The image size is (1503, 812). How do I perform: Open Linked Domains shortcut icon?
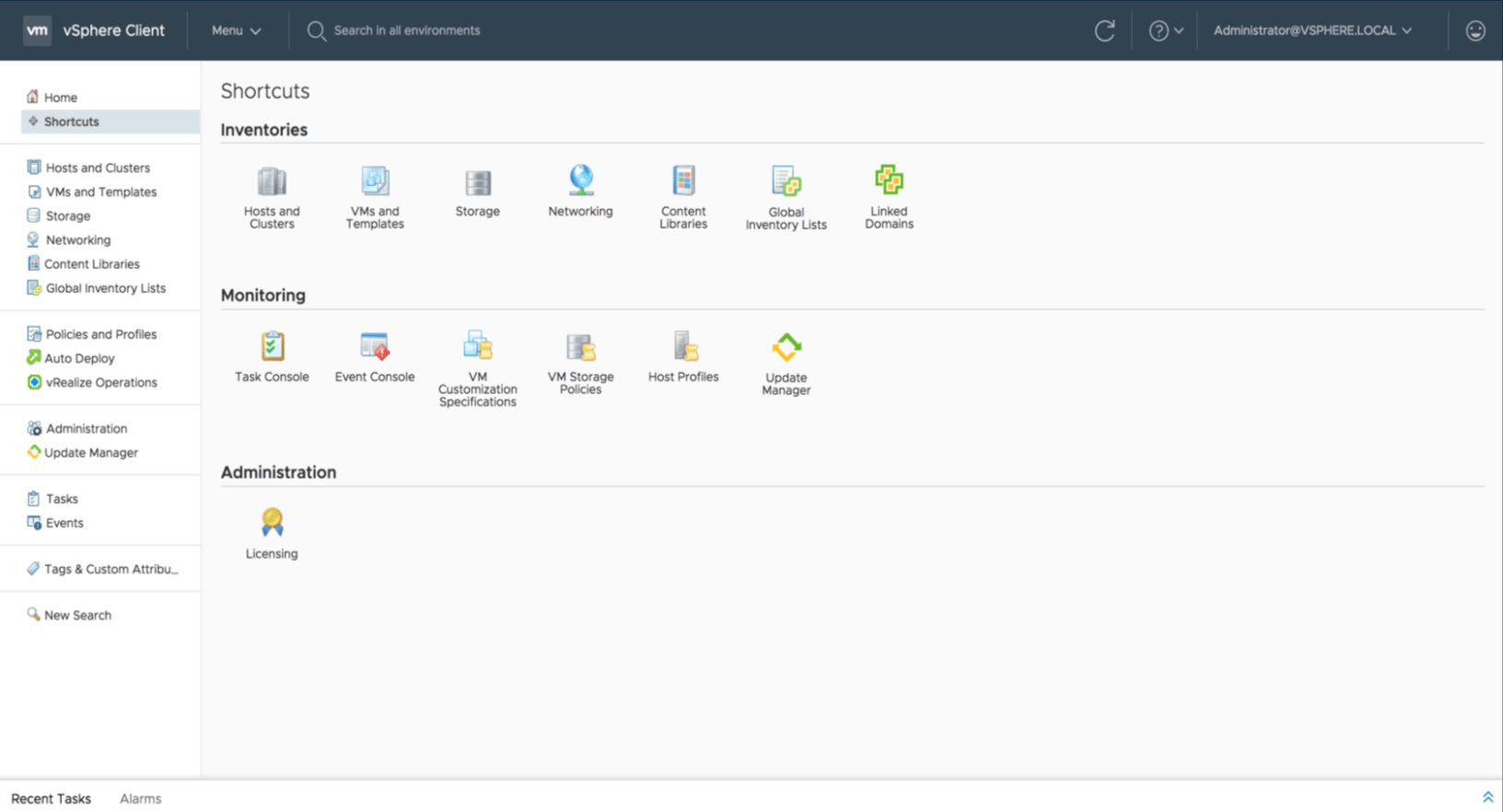pos(889,180)
